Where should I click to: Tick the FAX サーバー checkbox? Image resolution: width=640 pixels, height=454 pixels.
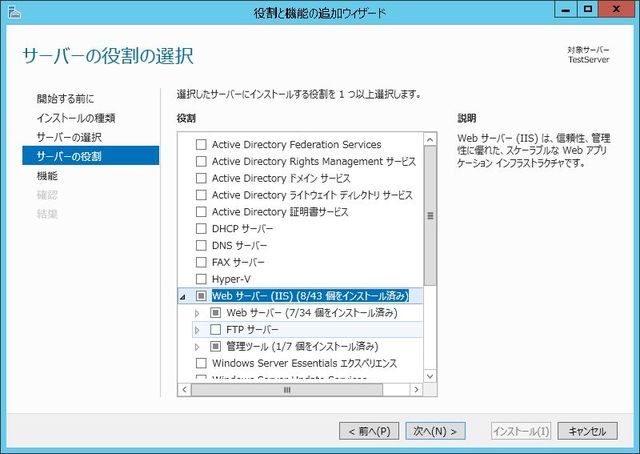point(201,262)
